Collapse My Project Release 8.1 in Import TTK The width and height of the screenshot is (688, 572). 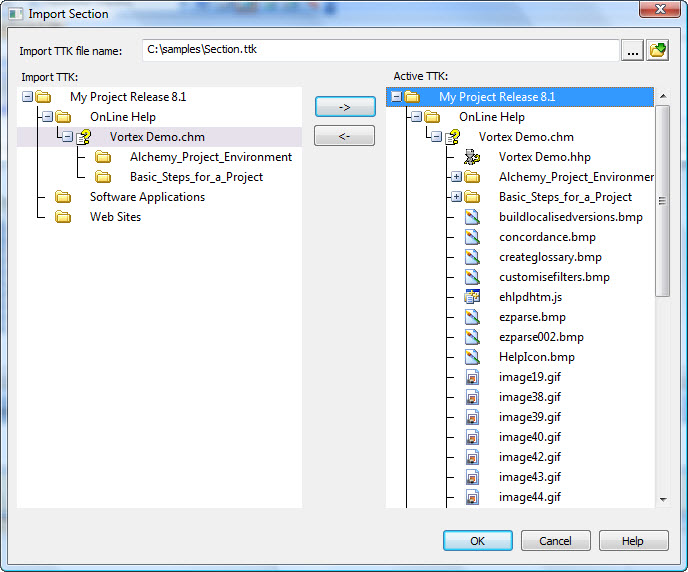[x=27, y=97]
